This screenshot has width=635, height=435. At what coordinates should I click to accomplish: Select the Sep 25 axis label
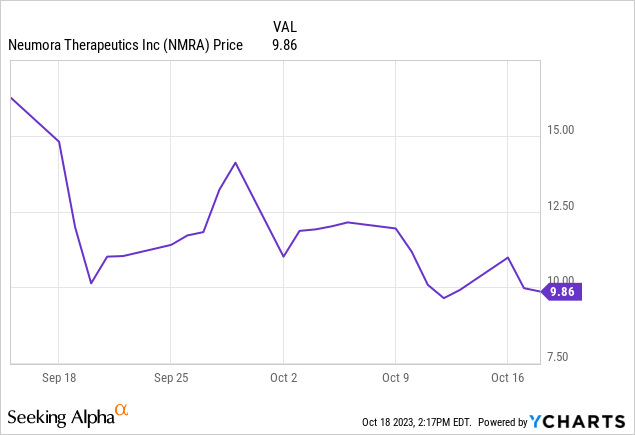(x=171, y=380)
